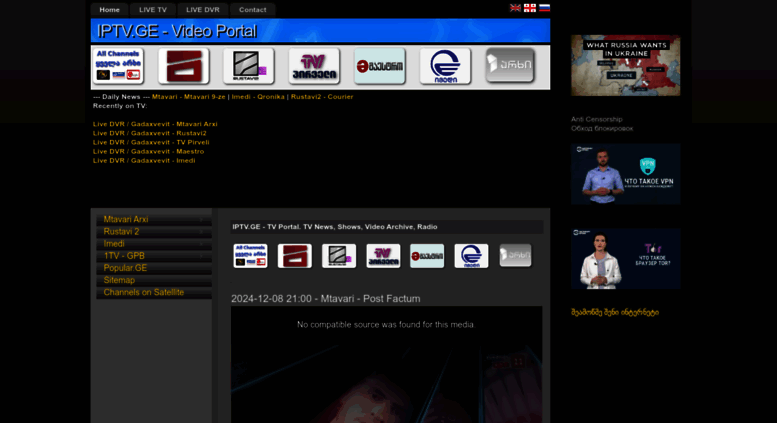Open Mtavari channel logo in top banner
777x423 pixels.
click(184, 66)
